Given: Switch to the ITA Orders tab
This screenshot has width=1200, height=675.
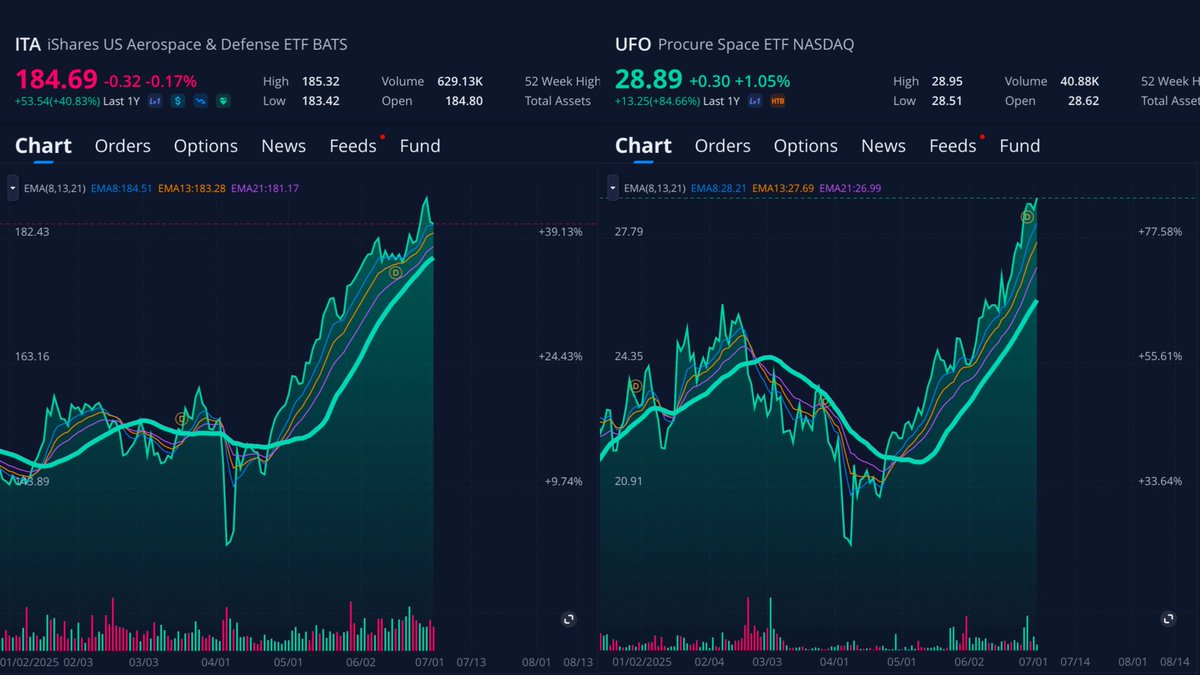Looking at the screenshot, I should pos(123,146).
